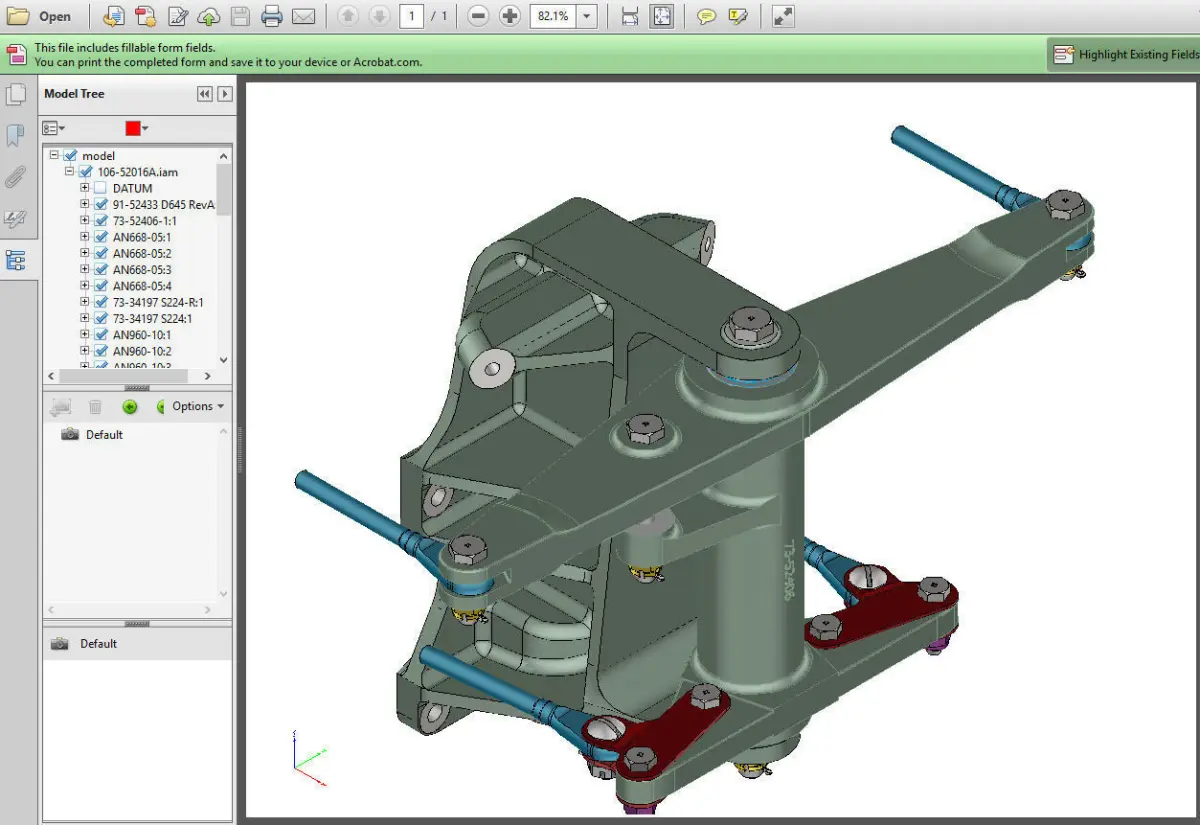Click the create view camera icon
Screen dimensions: 1200x825
[x=61, y=407]
